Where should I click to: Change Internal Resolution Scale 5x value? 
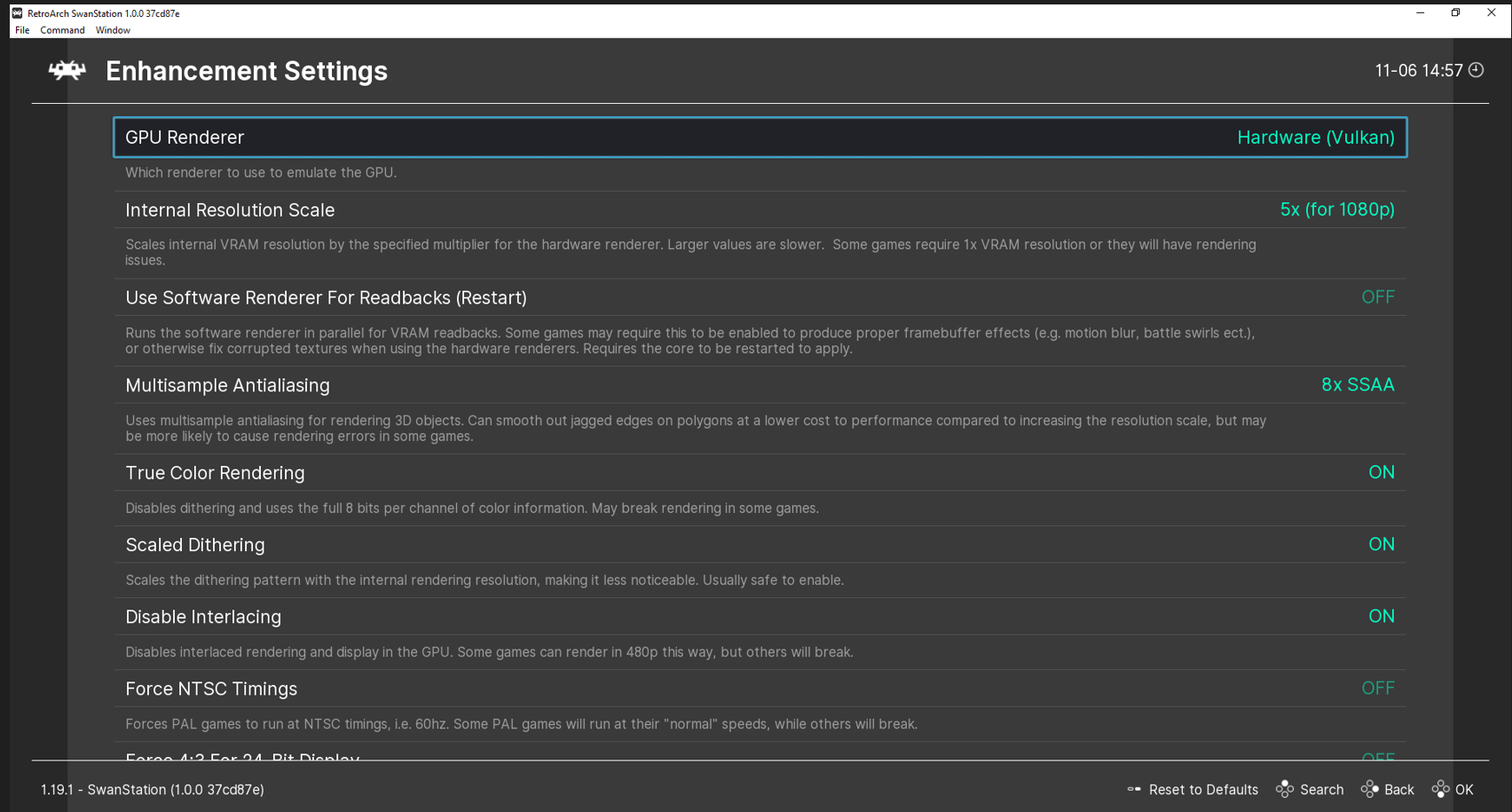pos(1337,209)
